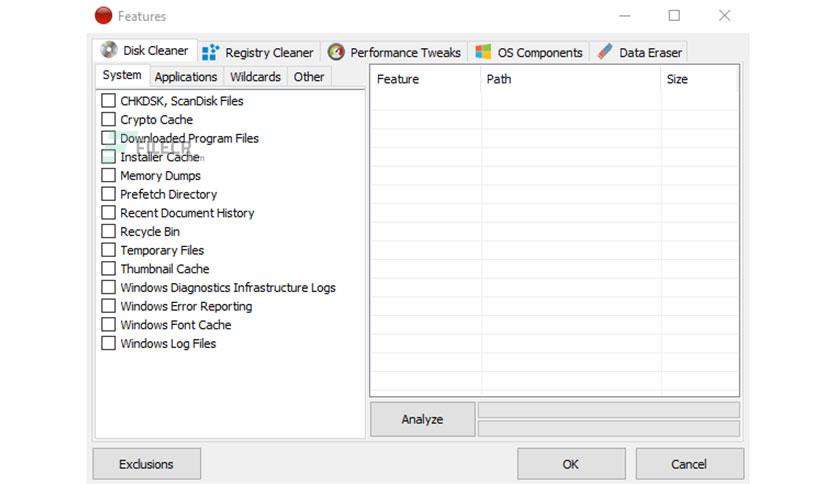Click the Registry Cleaner blue blocks icon
Viewport: 836px width, 484px height.
[x=210, y=52]
